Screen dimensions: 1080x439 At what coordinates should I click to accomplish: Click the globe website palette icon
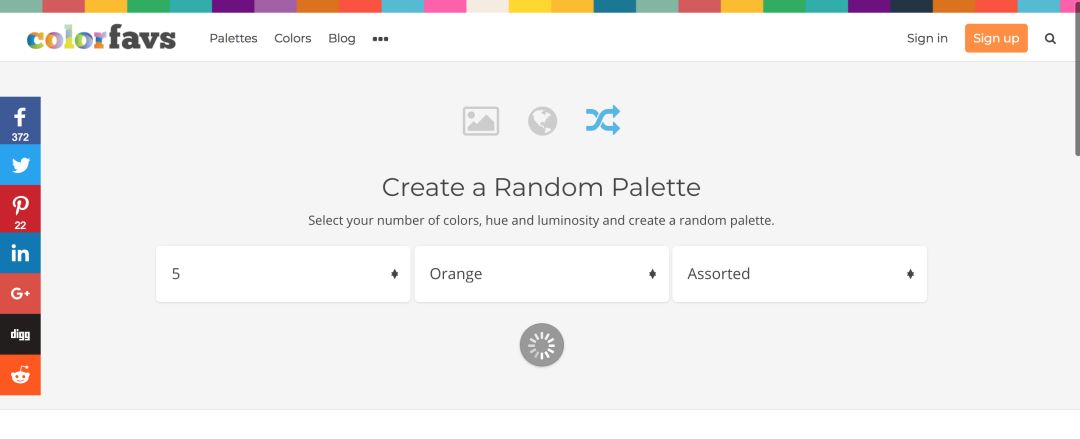tap(542, 121)
